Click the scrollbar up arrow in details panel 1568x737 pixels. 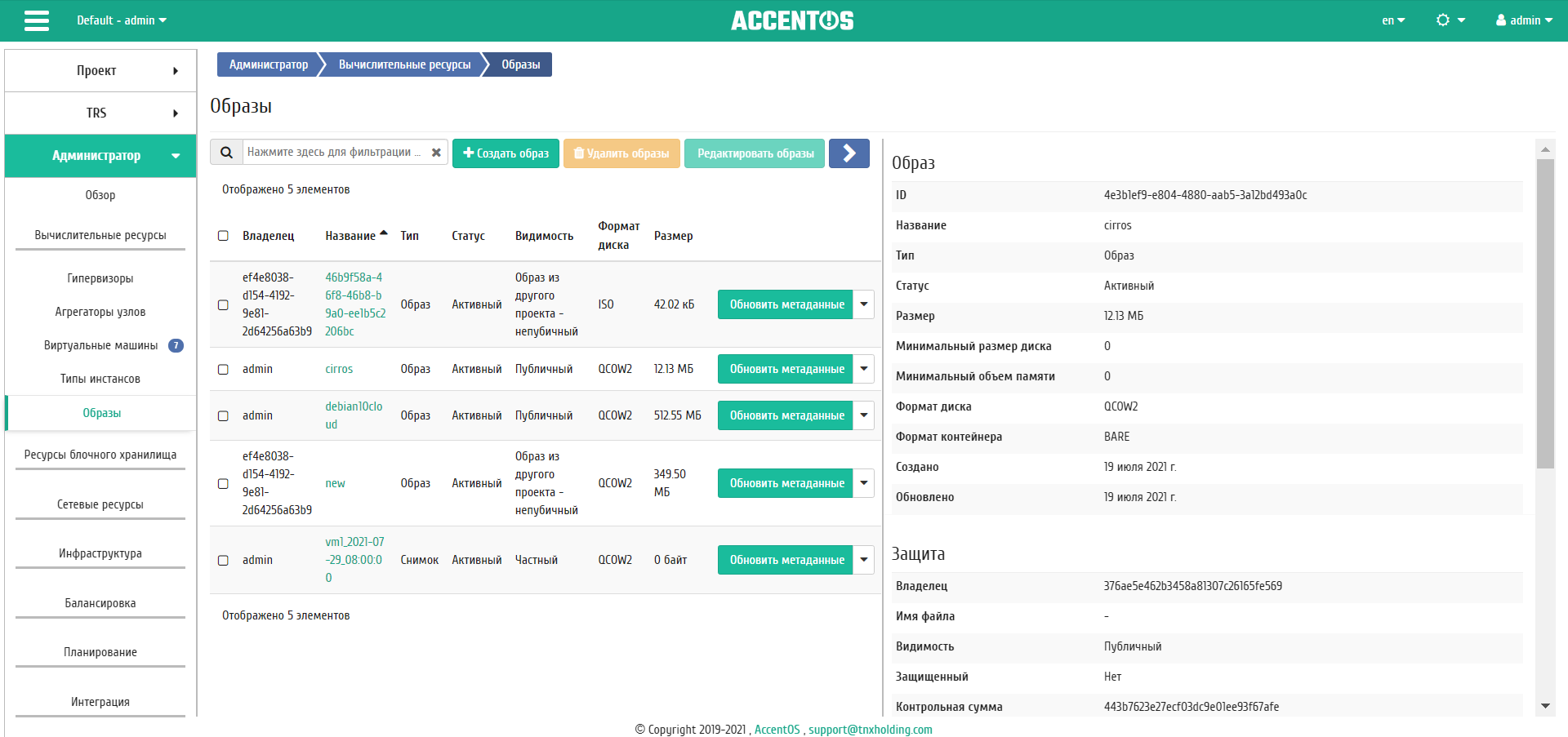tap(1545, 149)
